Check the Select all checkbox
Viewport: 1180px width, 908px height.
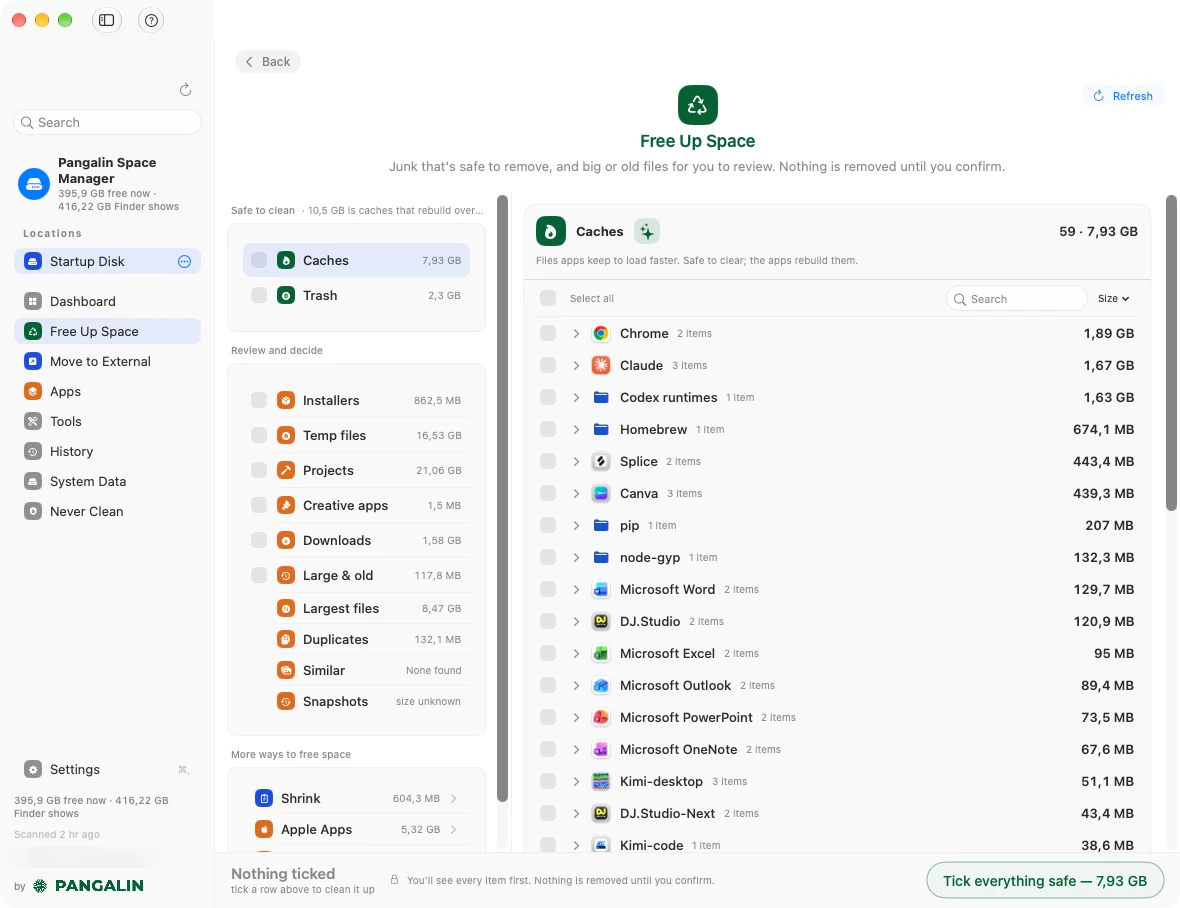(548, 298)
